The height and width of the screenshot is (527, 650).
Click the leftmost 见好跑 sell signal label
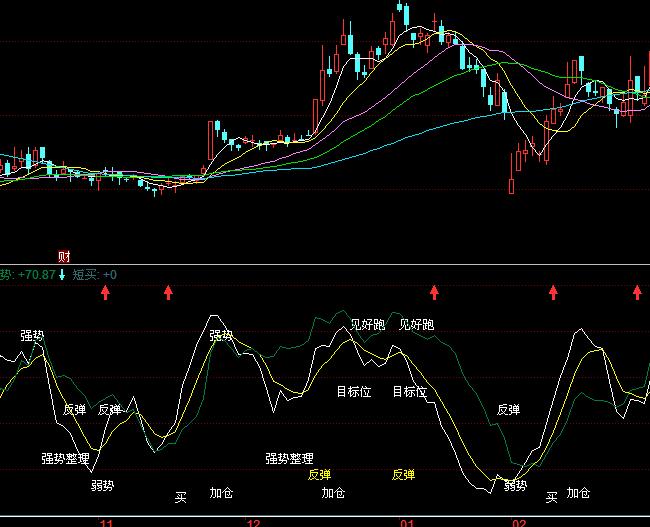[367, 324]
